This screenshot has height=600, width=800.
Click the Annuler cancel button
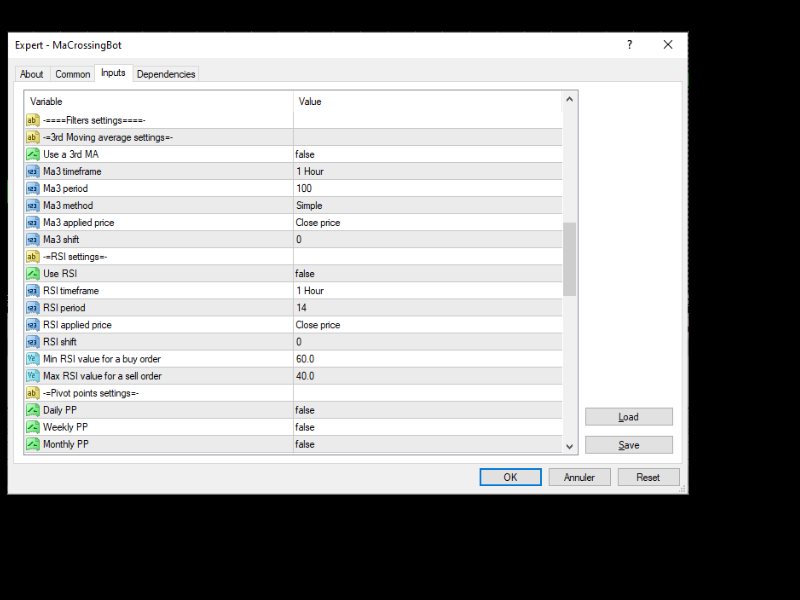[579, 477]
